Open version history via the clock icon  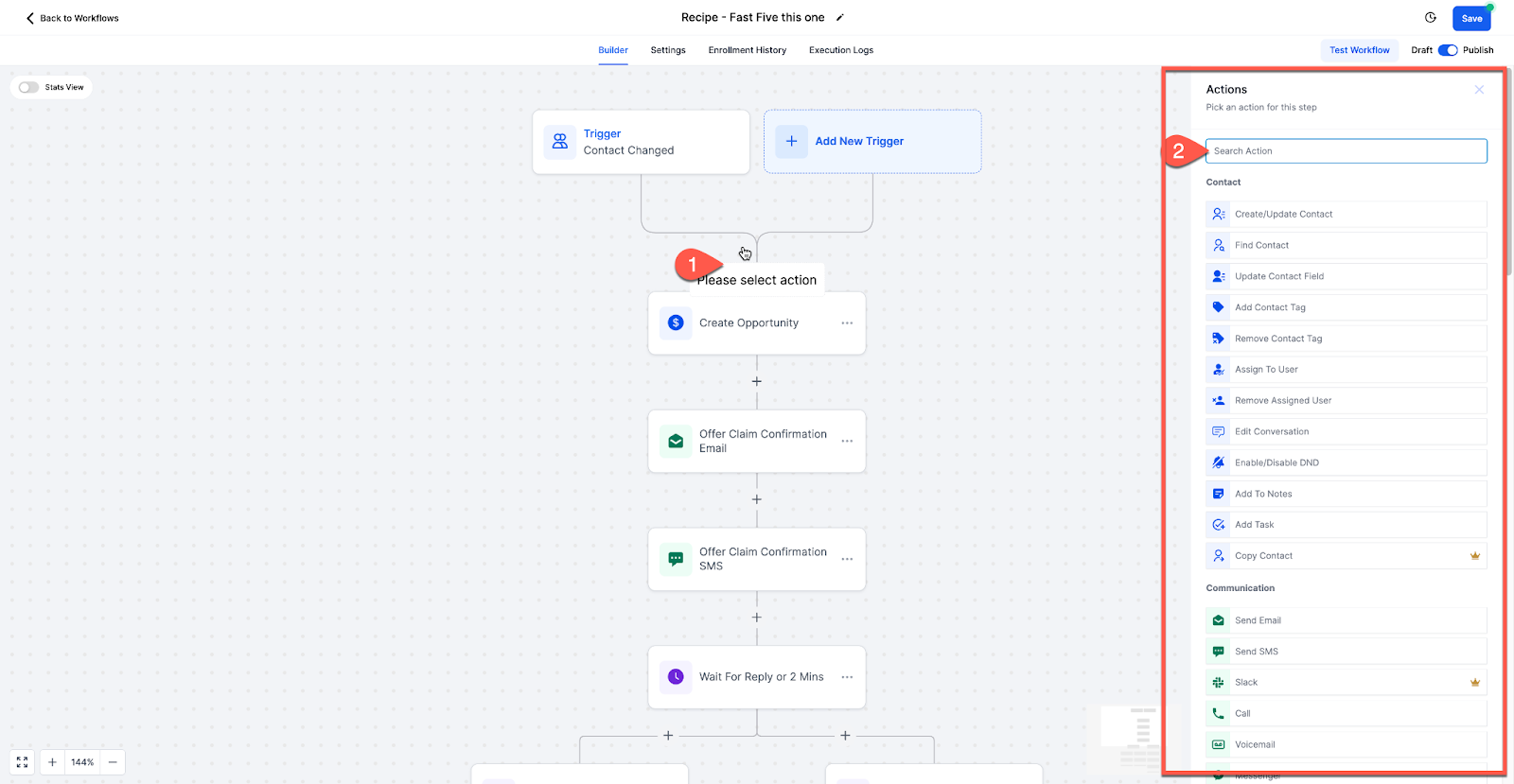[x=1429, y=17]
